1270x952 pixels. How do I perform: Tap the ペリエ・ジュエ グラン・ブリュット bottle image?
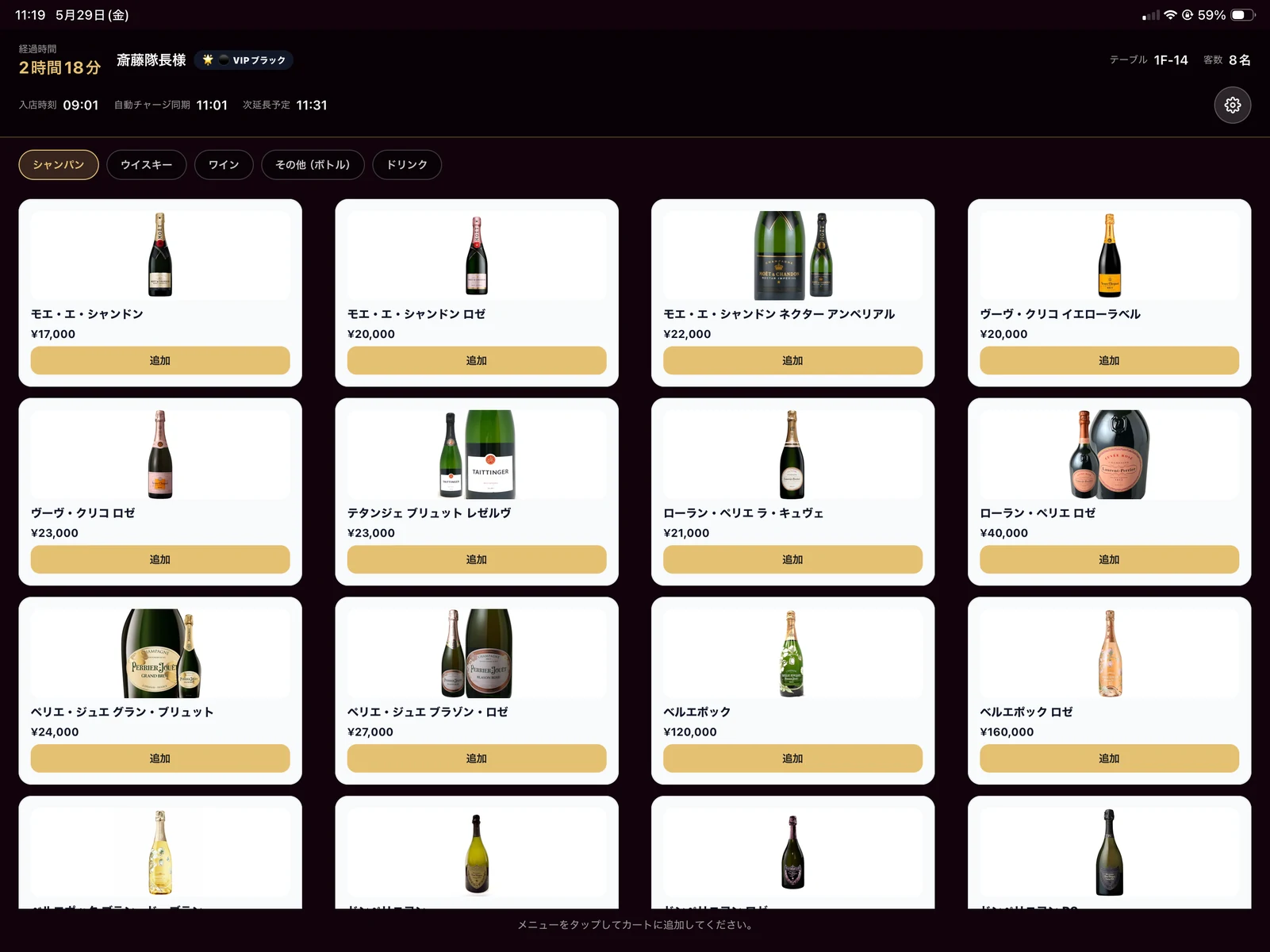tap(160, 653)
